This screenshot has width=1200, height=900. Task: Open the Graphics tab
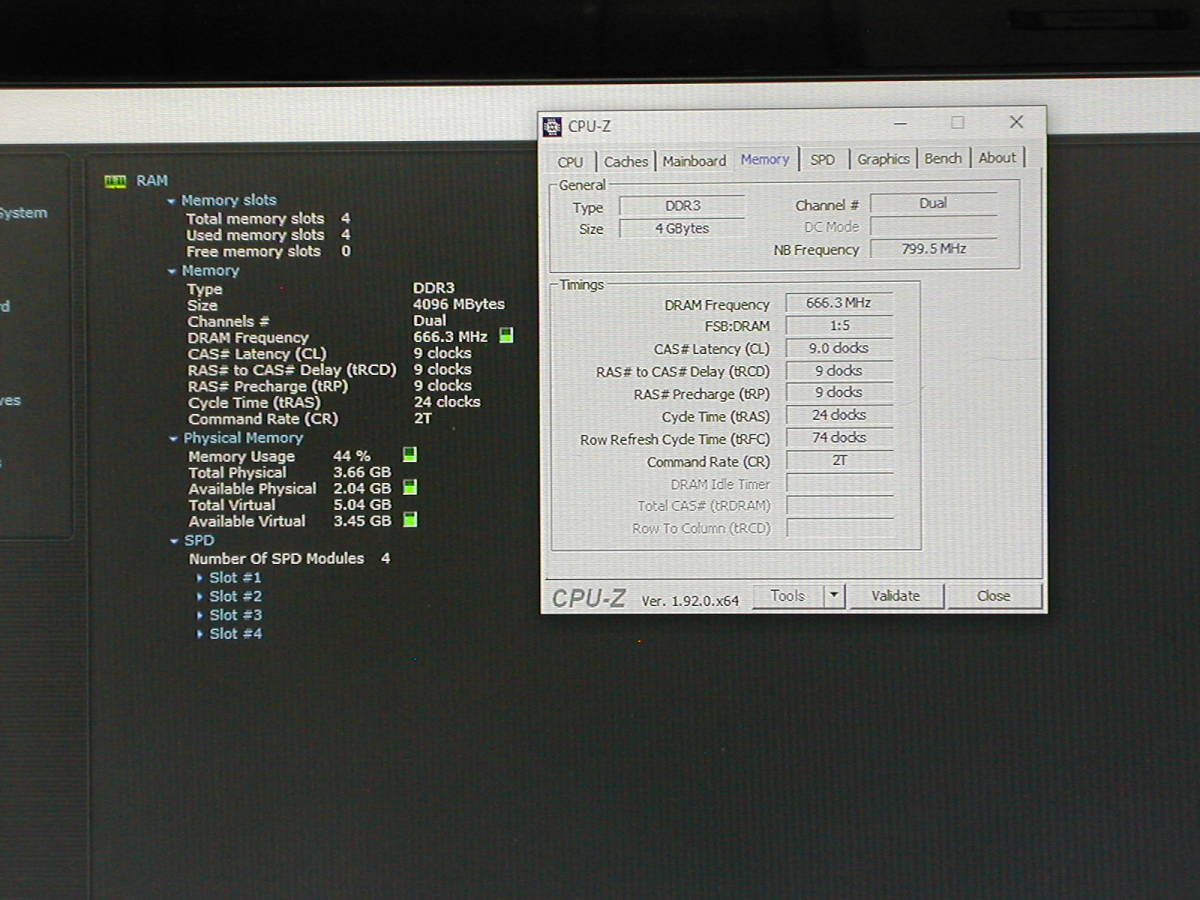884,159
